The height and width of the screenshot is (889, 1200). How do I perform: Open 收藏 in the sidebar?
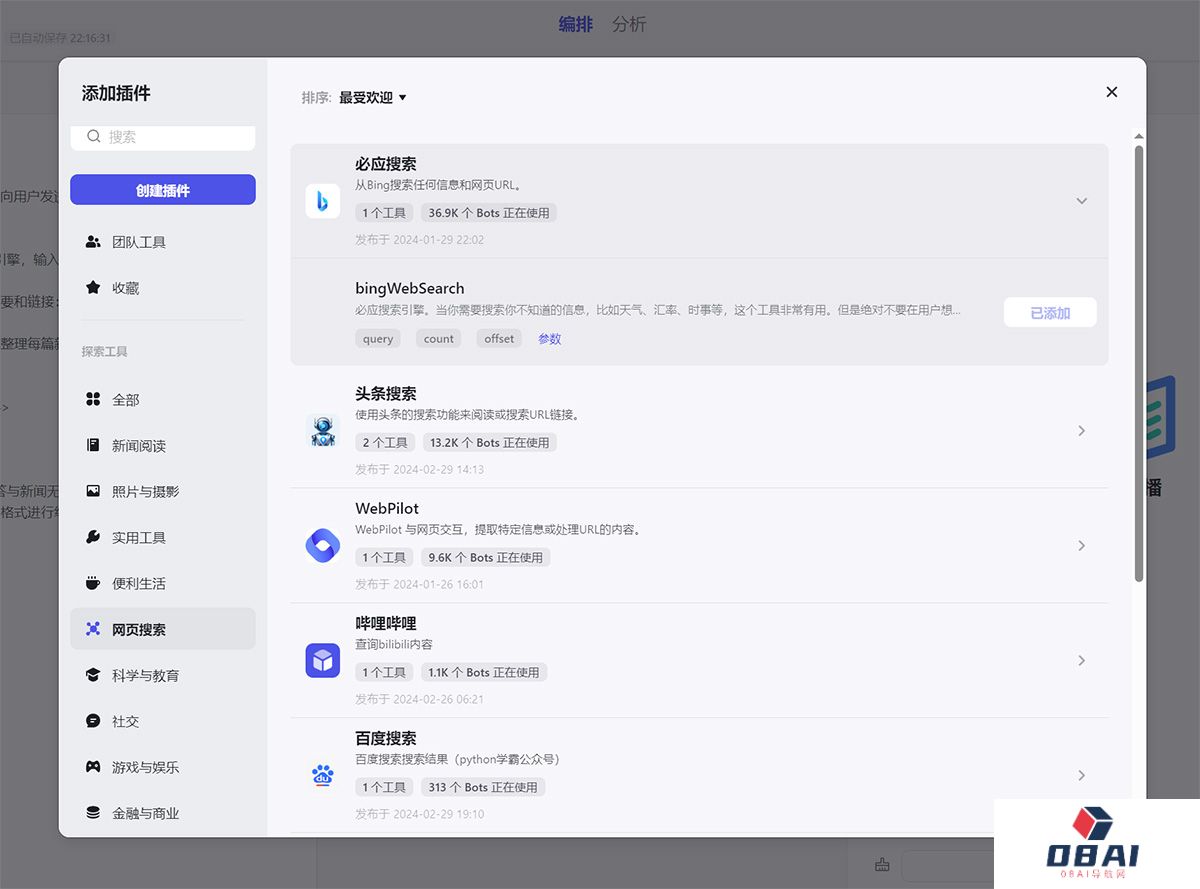point(163,288)
